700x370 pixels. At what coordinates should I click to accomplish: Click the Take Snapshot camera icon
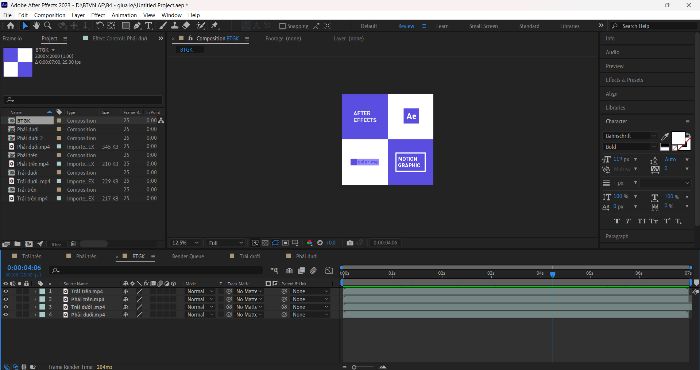coord(350,243)
